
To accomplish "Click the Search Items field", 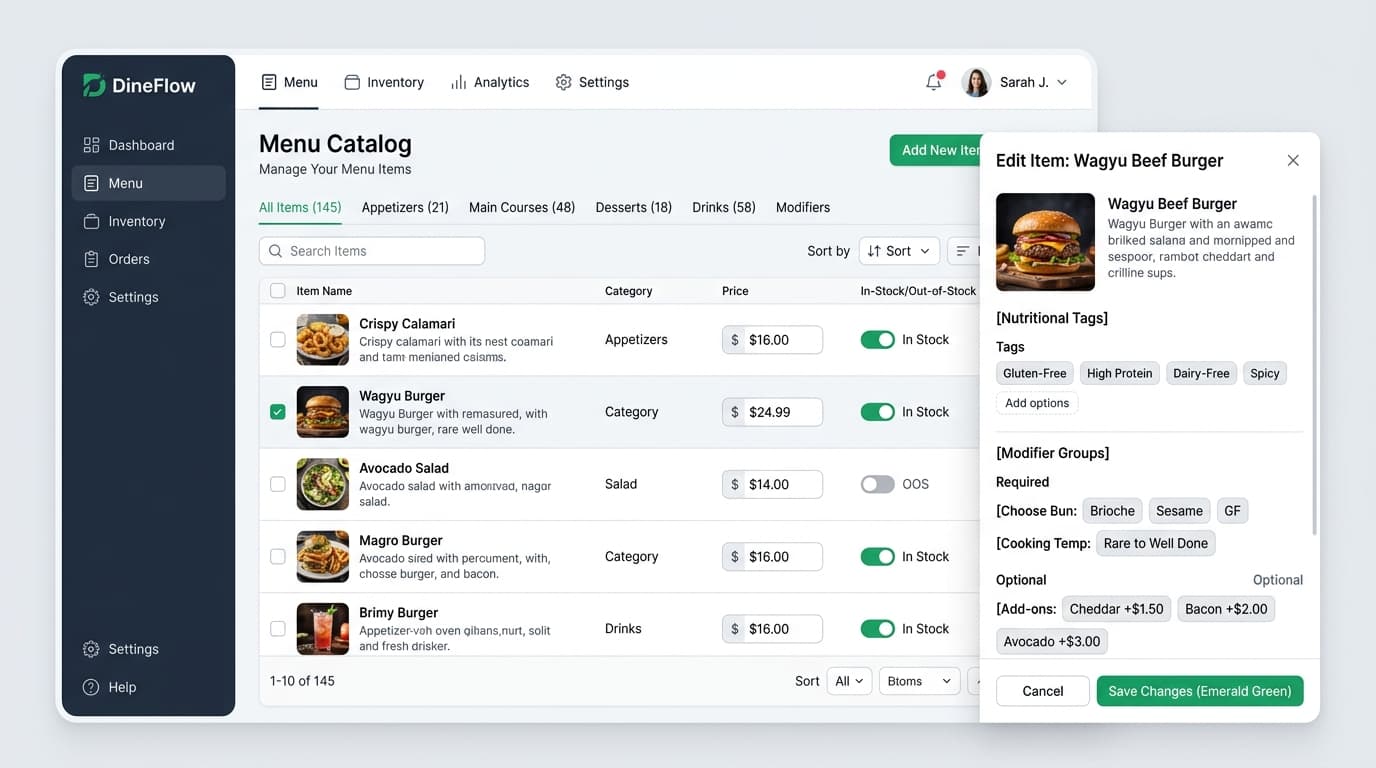I will (x=372, y=251).
